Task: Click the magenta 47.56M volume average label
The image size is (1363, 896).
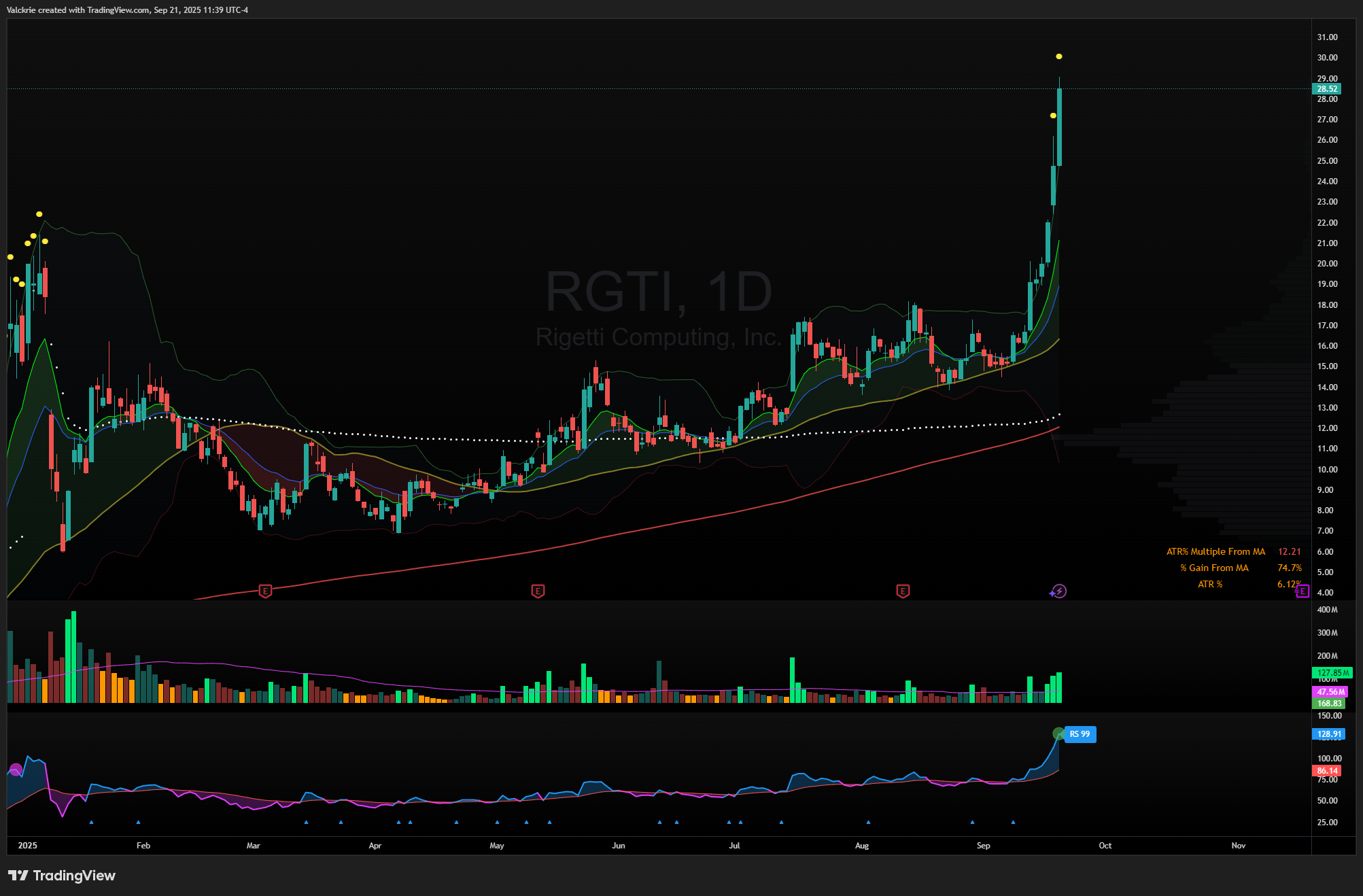Action: click(1329, 692)
